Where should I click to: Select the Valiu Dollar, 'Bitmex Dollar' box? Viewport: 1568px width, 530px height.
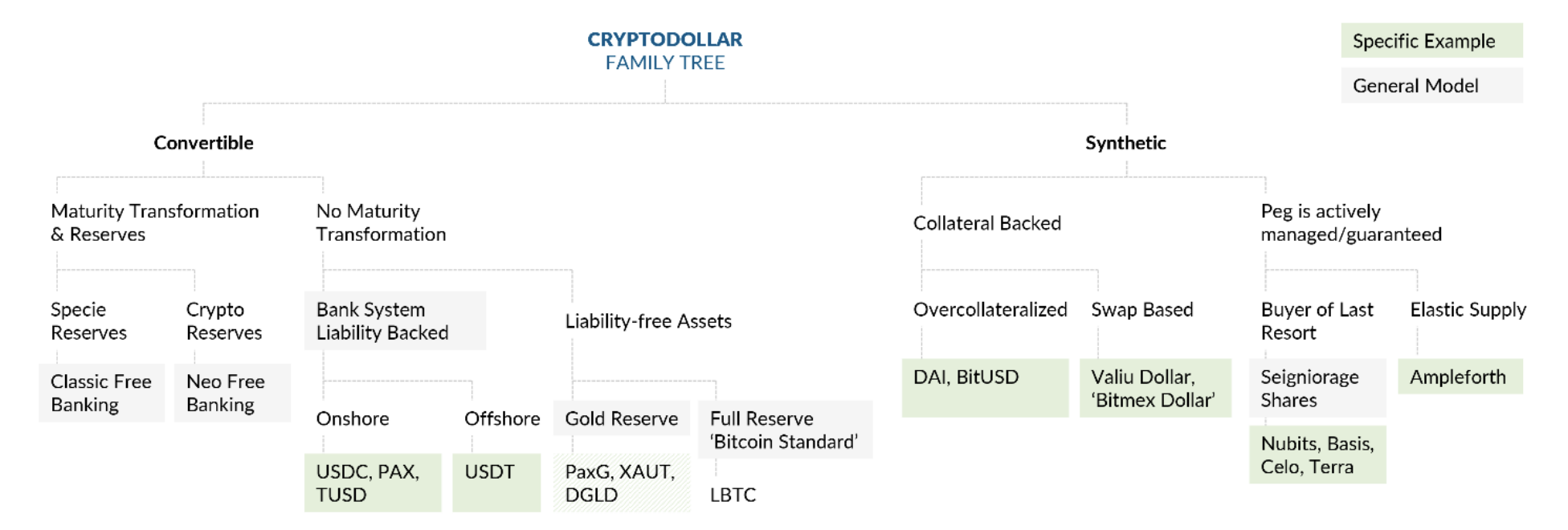coord(1155,388)
